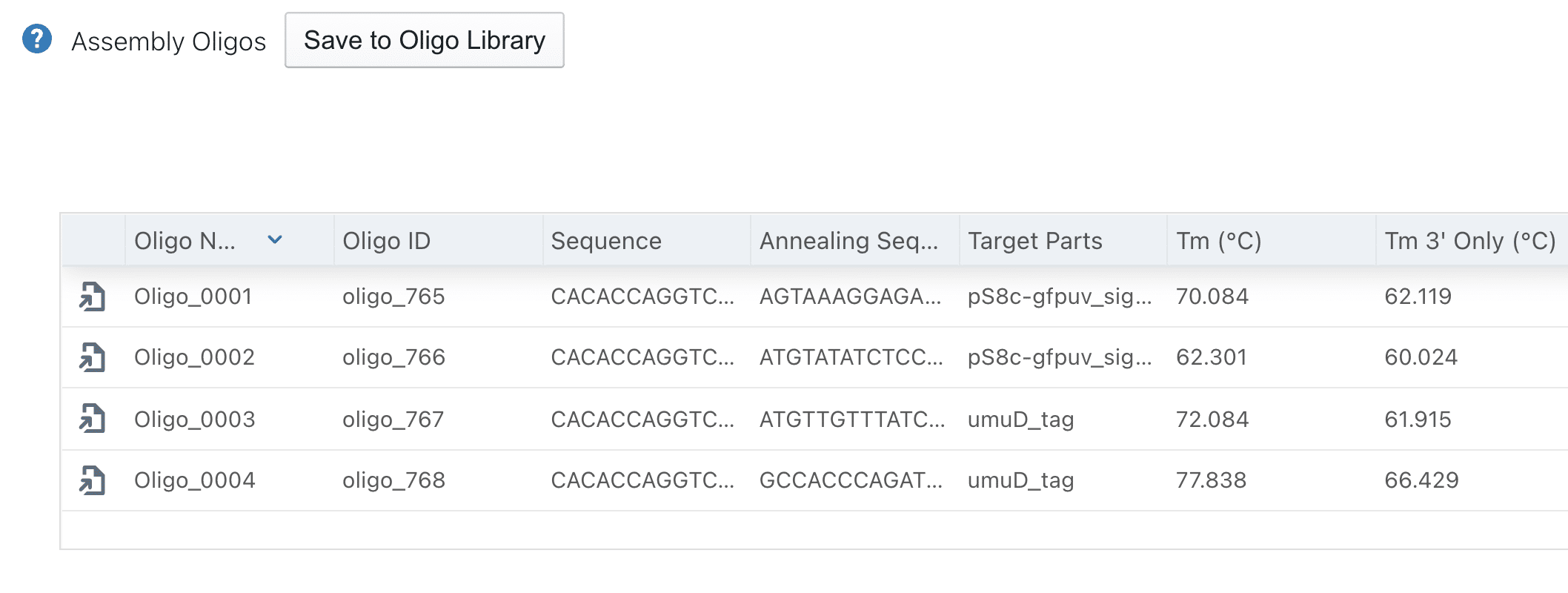Viewport: 1568px width, 593px height.
Task: Select the Target Parts column header
Action: (1034, 241)
